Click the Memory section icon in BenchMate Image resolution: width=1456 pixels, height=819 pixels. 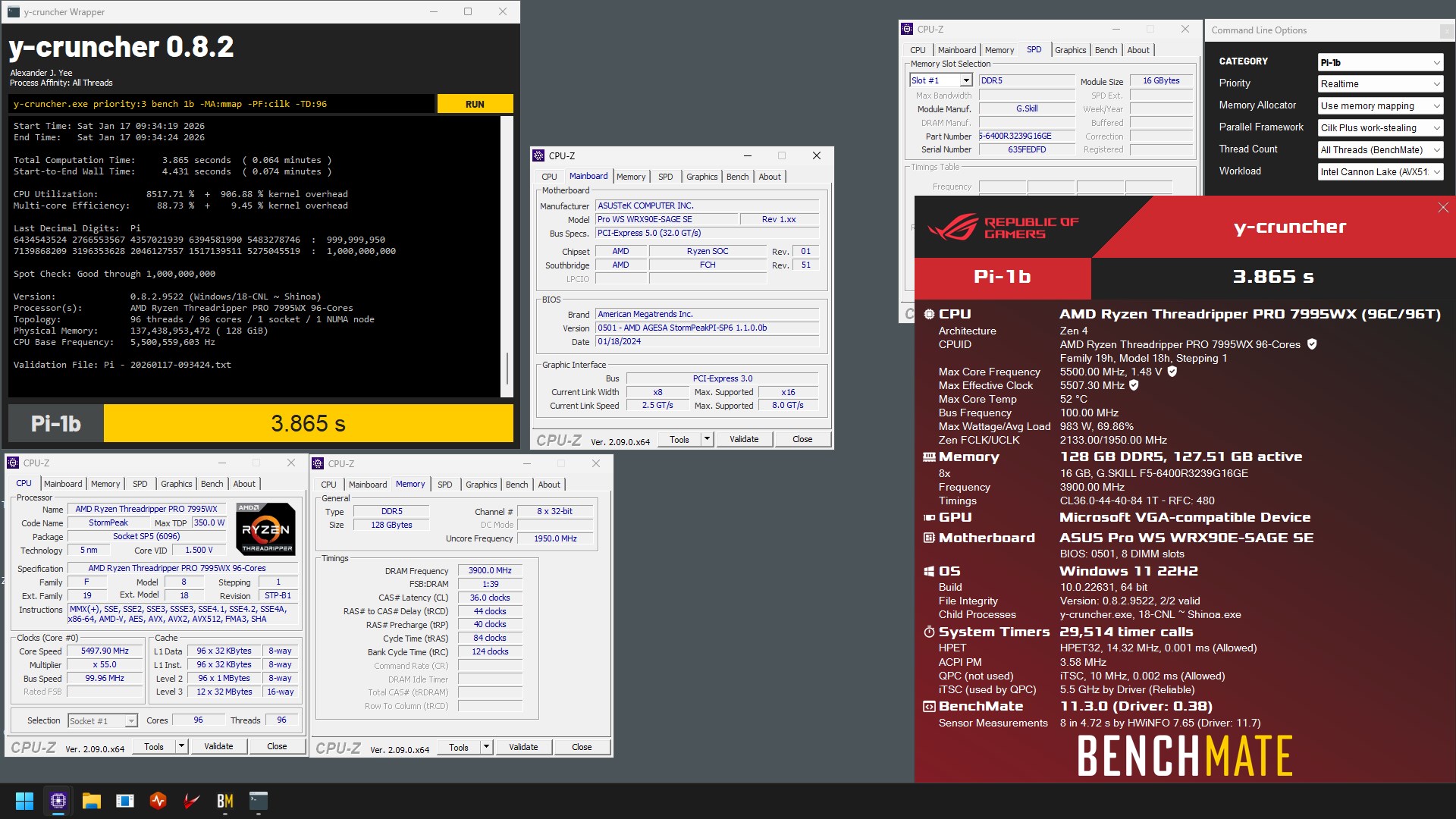click(x=929, y=457)
